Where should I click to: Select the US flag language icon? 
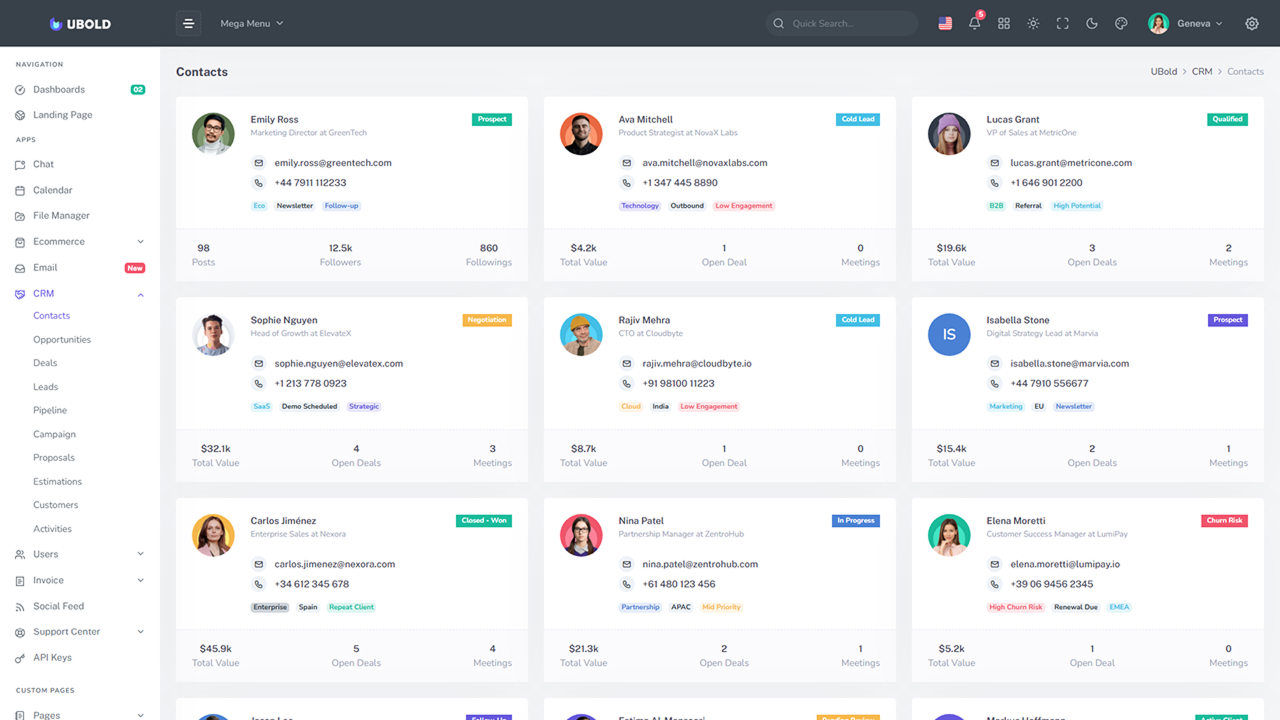click(x=945, y=23)
